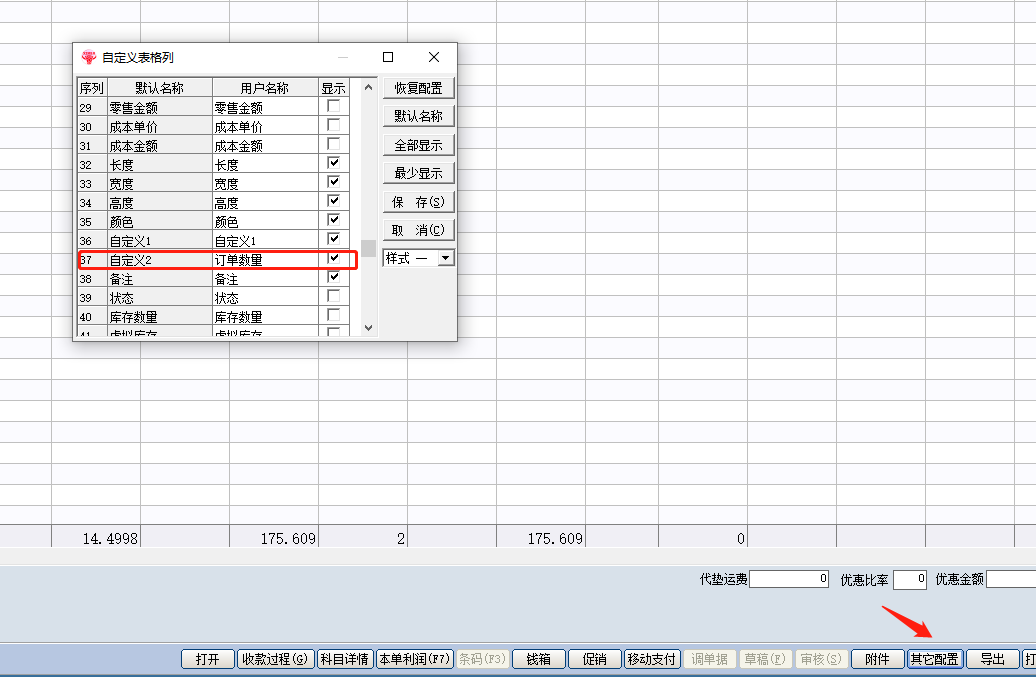
Task: Click 恢复配置 button
Action: click(x=418, y=88)
